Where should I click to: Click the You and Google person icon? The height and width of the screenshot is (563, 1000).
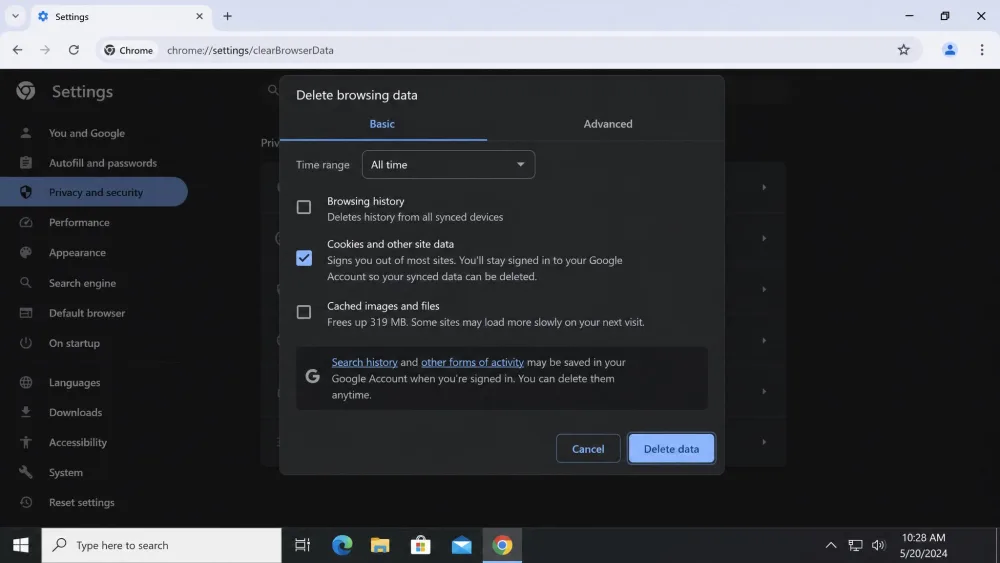pos(26,133)
